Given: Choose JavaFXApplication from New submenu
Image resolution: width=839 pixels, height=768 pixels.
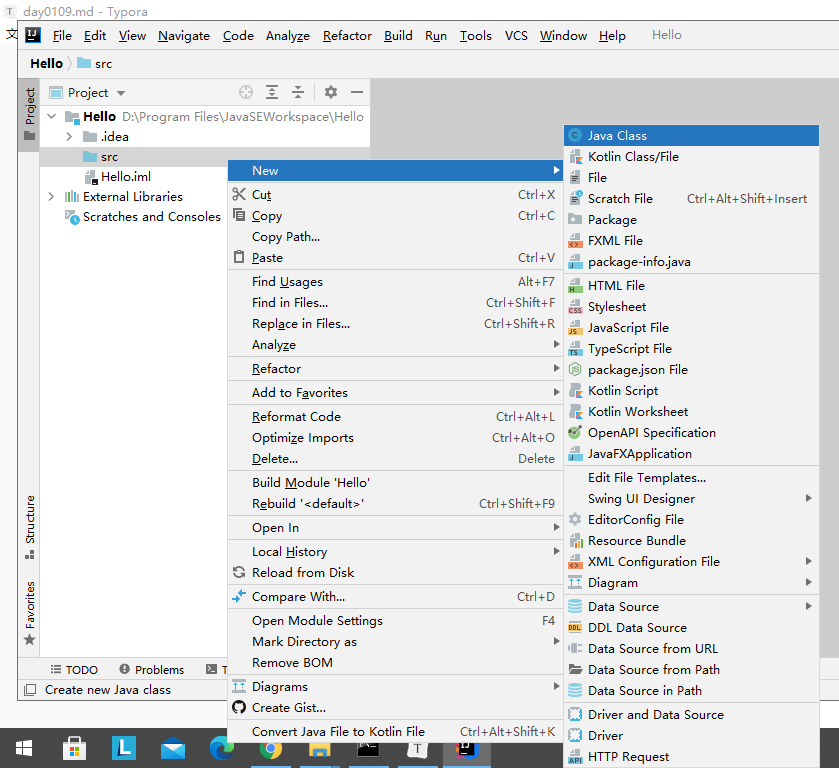Looking at the screenshot, I should [x=691, y=453].
